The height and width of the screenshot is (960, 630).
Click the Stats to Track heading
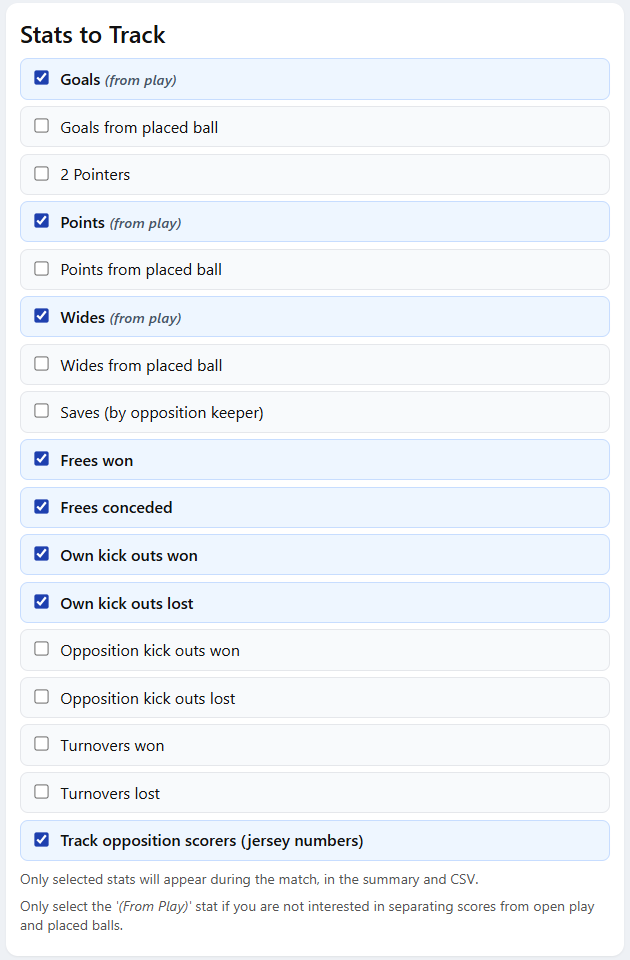(93, 35)
